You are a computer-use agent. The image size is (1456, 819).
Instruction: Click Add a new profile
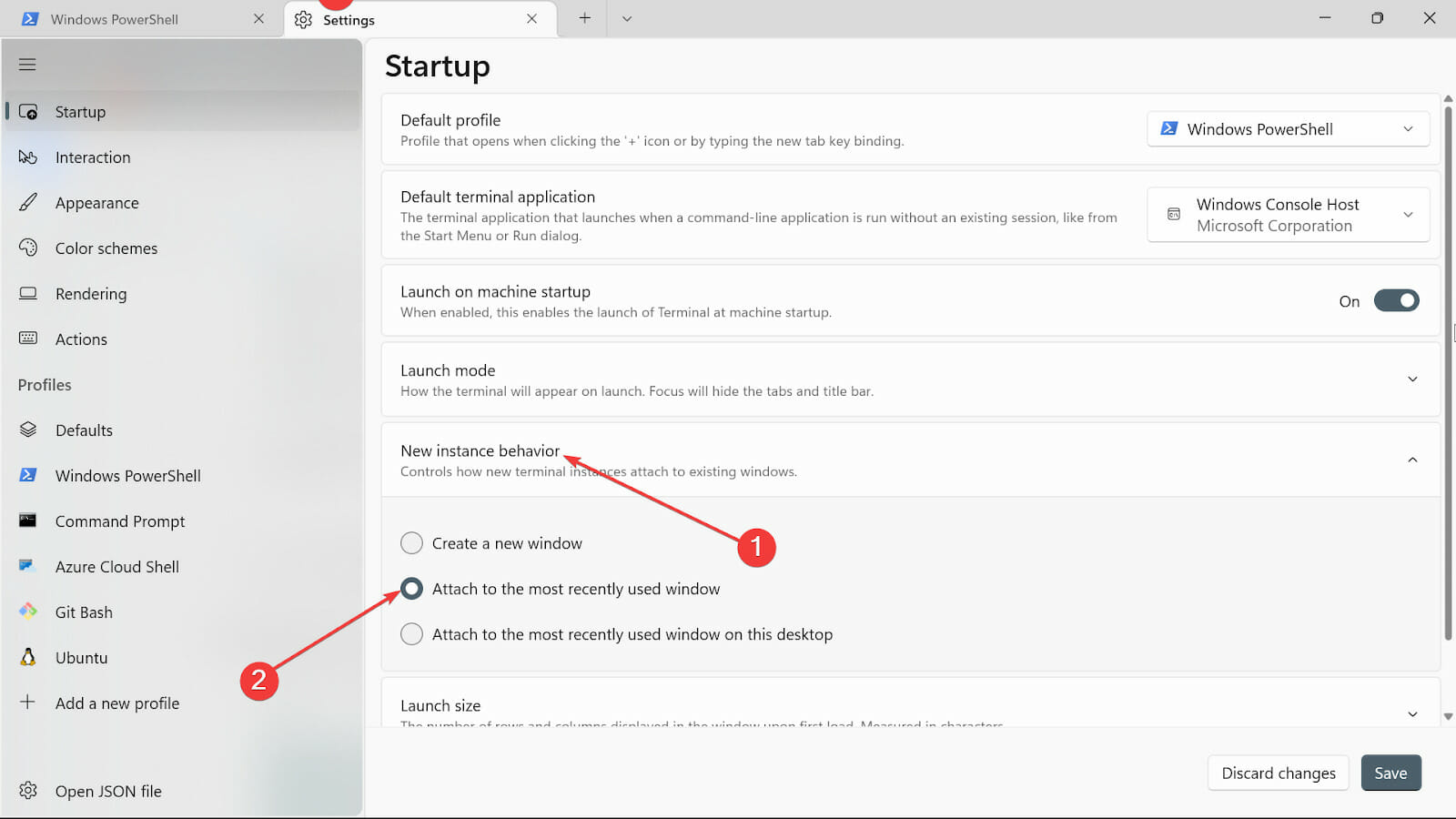point(182,703)
